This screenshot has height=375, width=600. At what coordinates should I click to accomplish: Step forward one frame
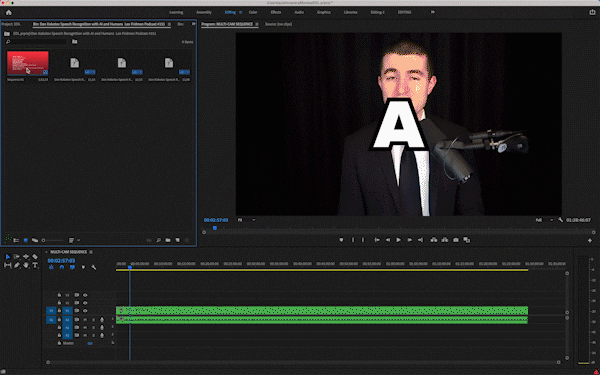409,240
